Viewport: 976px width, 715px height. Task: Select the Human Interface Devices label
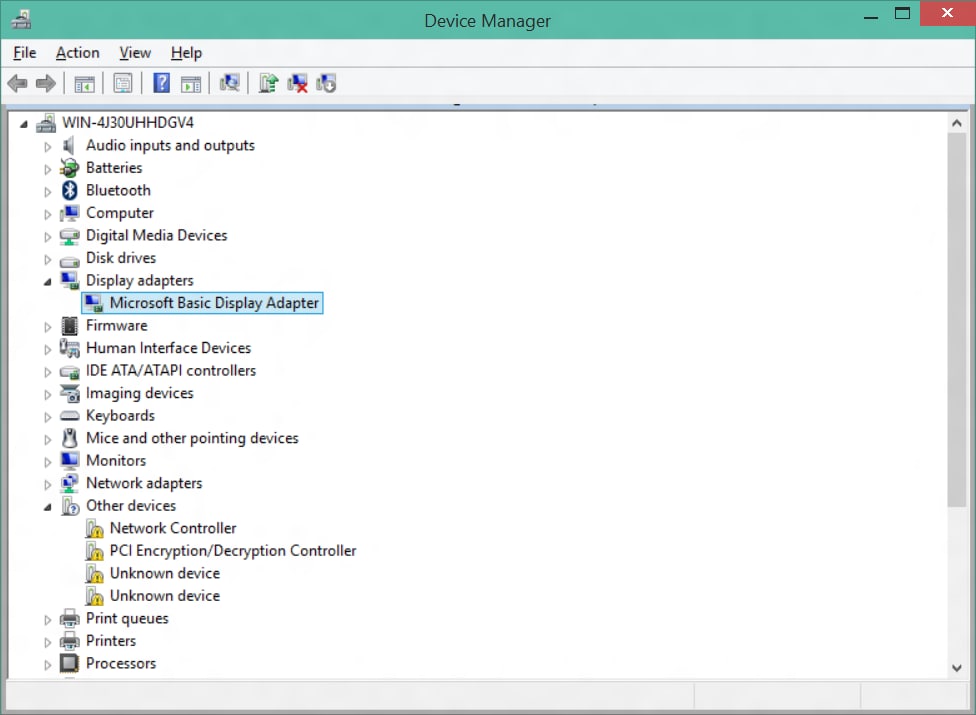tap(169, 348)
